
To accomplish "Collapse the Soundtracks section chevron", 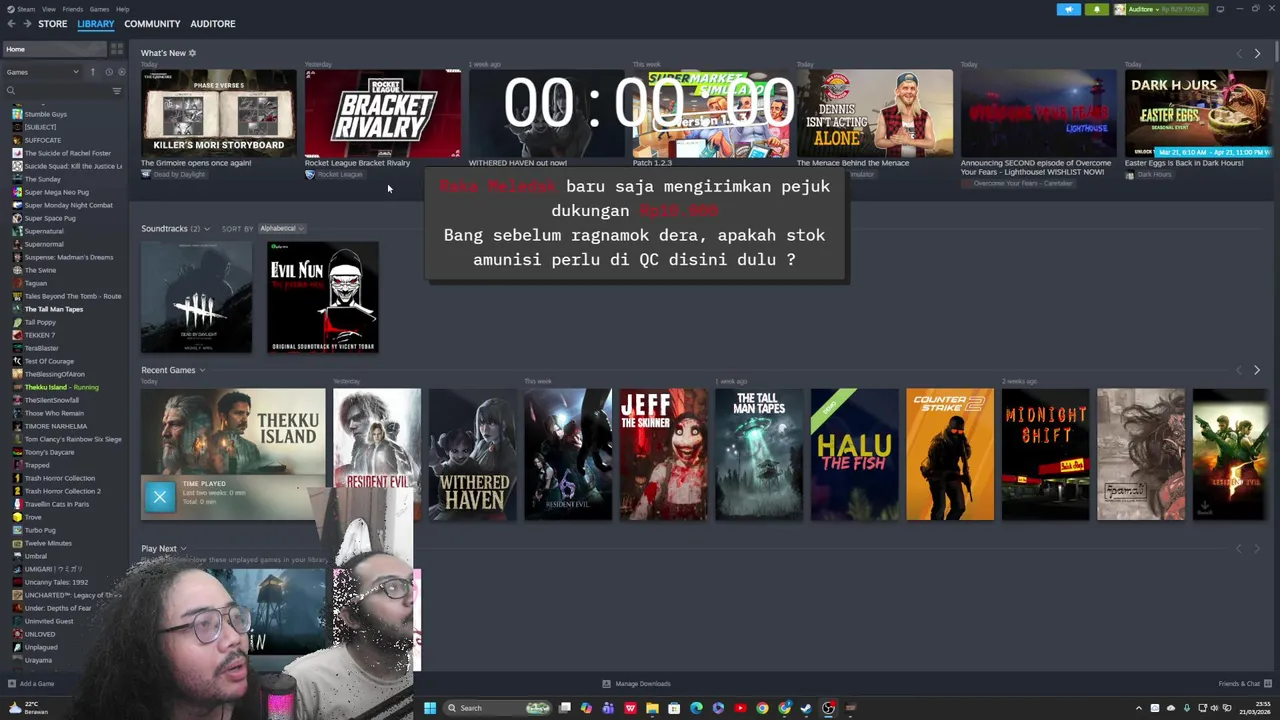I will 207,229.
